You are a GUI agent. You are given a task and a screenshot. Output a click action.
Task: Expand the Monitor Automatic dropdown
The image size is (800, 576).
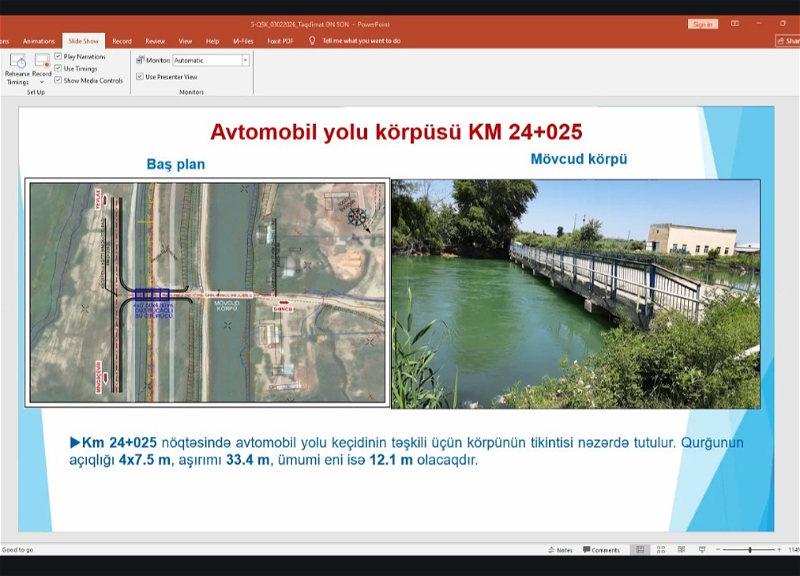coord(245,60)
